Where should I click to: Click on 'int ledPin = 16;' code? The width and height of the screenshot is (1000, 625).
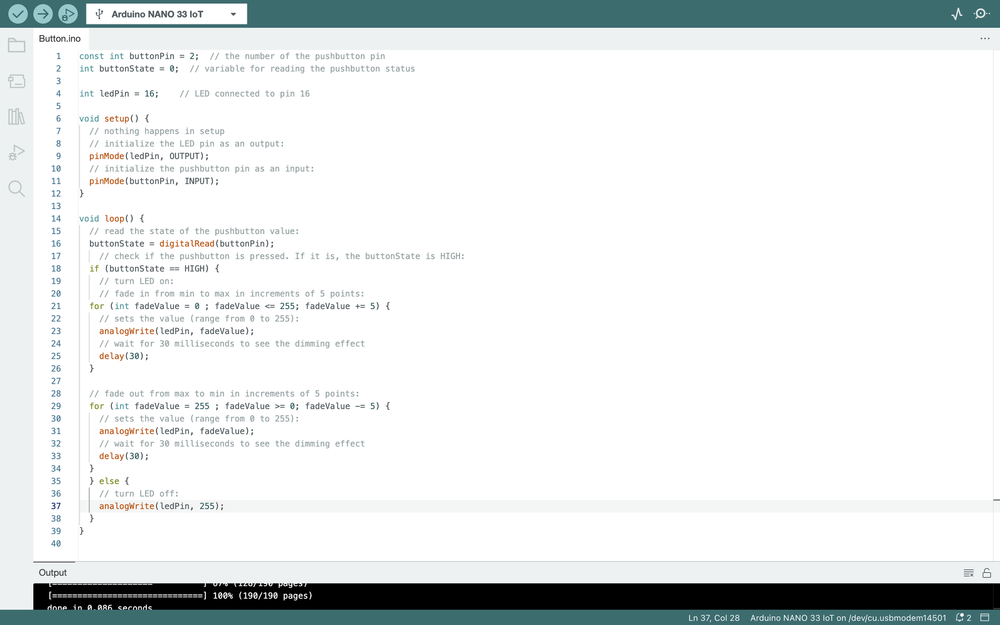[119, 93]
